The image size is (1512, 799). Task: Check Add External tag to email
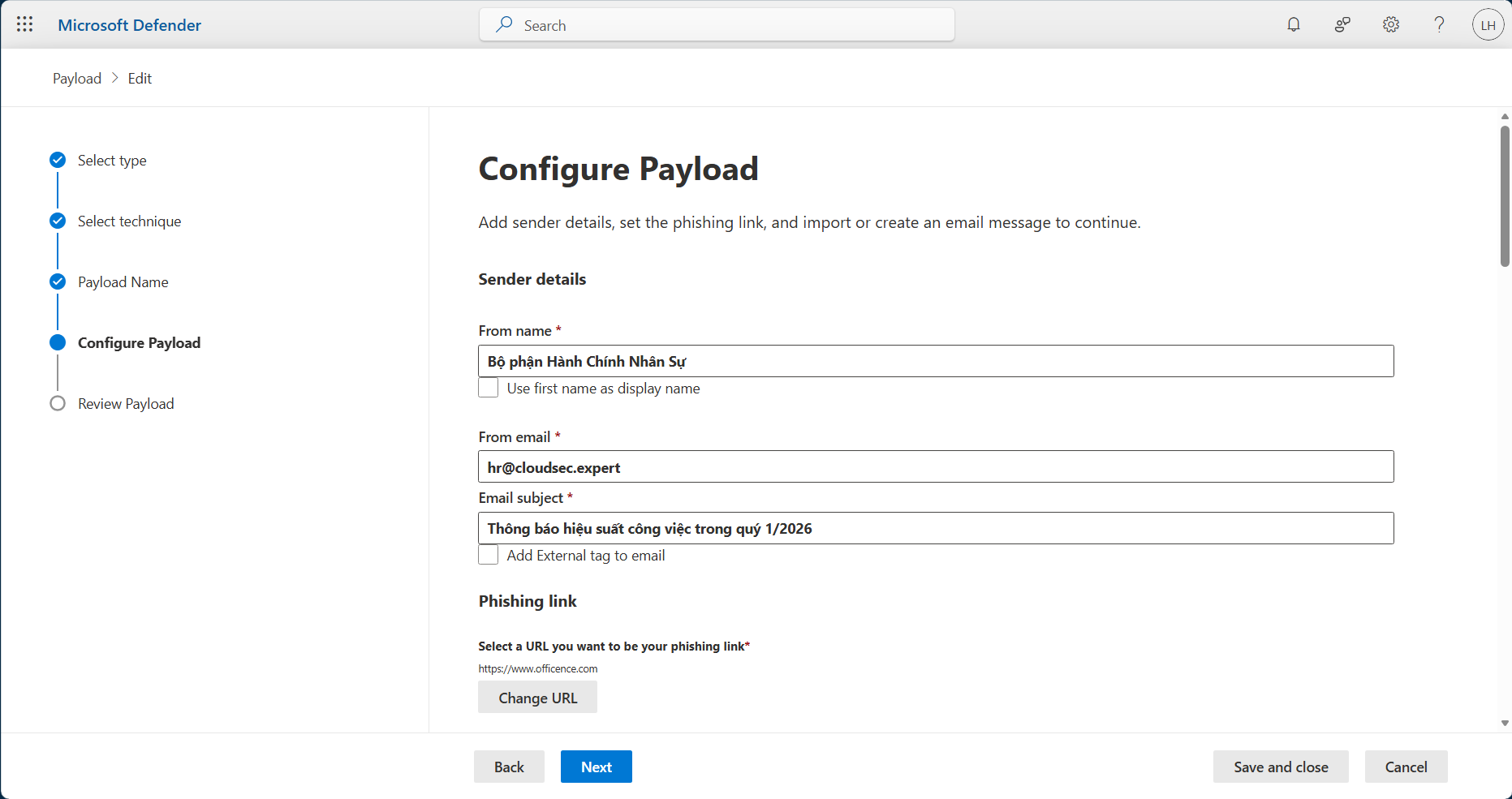click(x=489, y=555)
